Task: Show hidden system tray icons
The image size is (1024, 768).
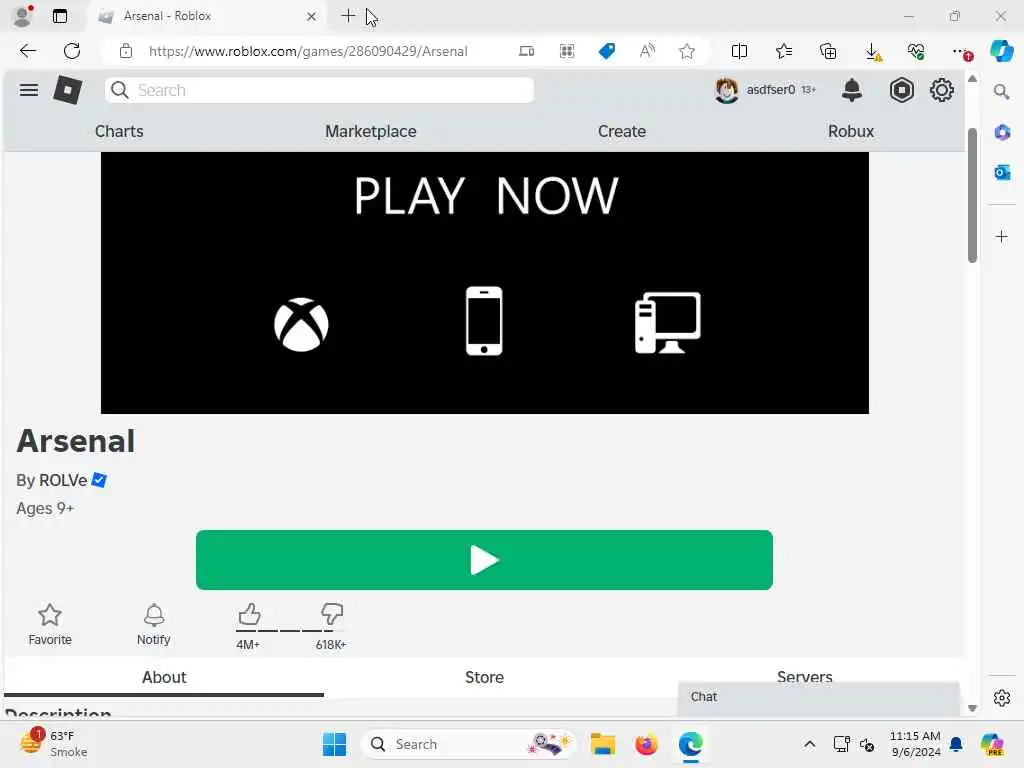Action: [809, 744]
